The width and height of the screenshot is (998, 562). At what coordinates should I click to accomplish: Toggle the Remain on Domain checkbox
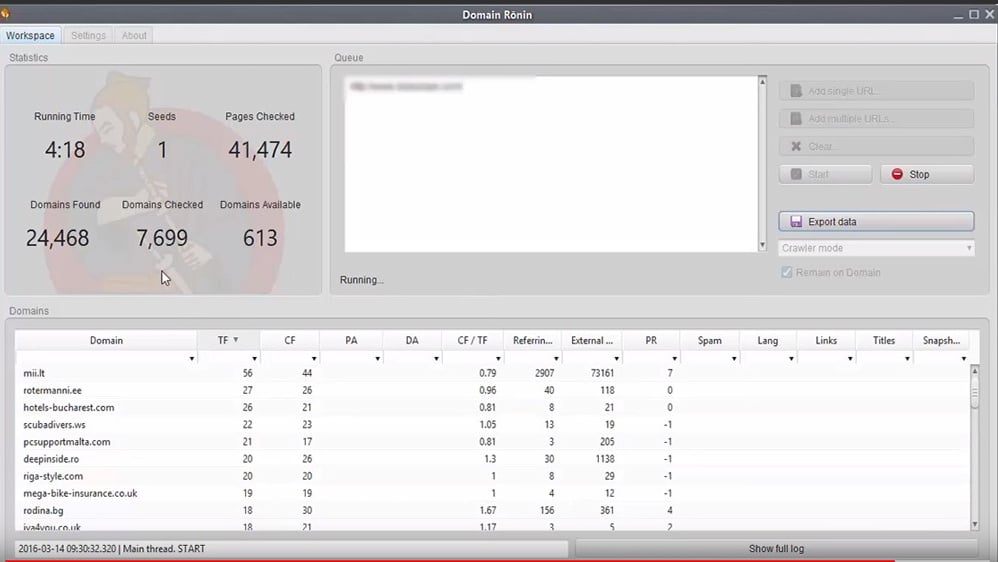pos(787,272)
